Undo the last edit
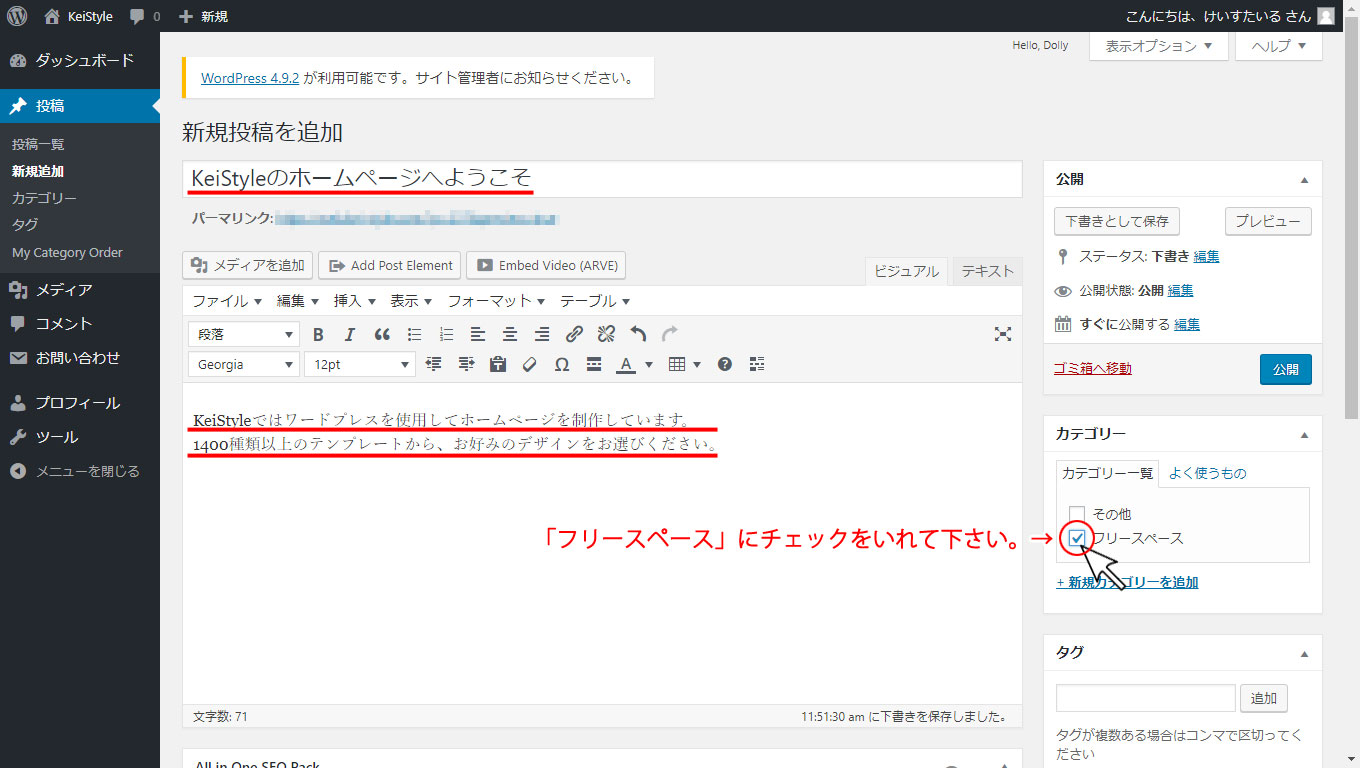This screenshot has width=1360, height=768. [x=638, y=335]
